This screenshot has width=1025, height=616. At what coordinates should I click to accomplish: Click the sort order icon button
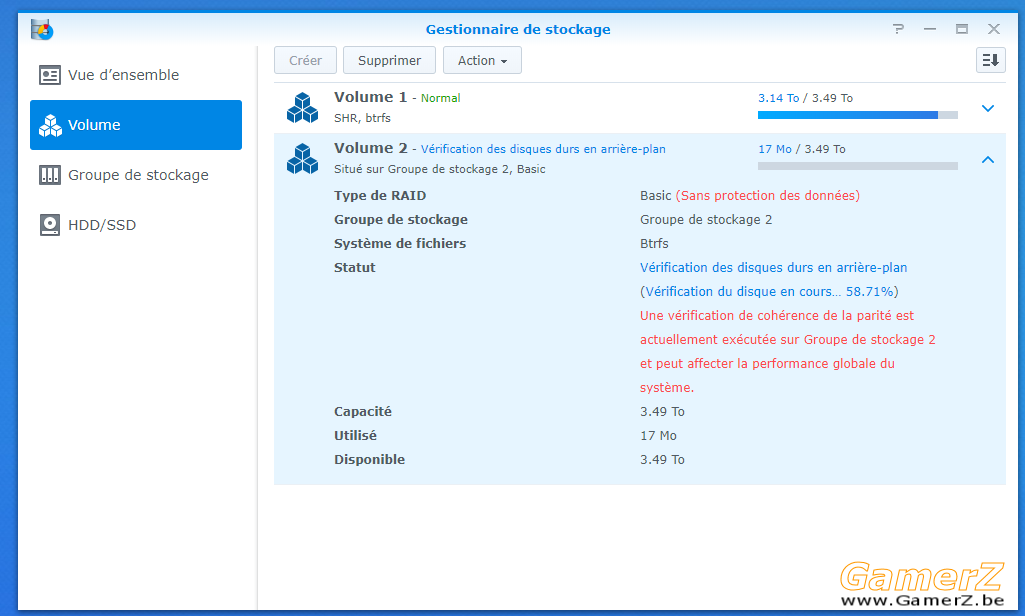point(990,60)
